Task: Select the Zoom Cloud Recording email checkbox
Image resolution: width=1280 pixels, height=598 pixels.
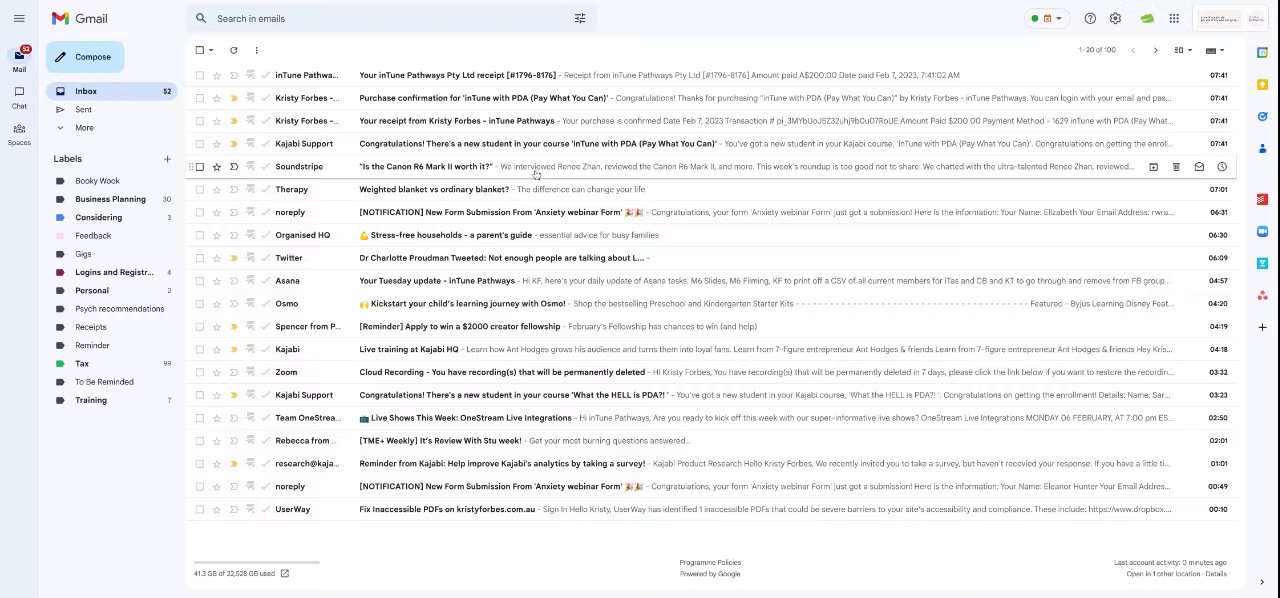Action: pos(200,372)
